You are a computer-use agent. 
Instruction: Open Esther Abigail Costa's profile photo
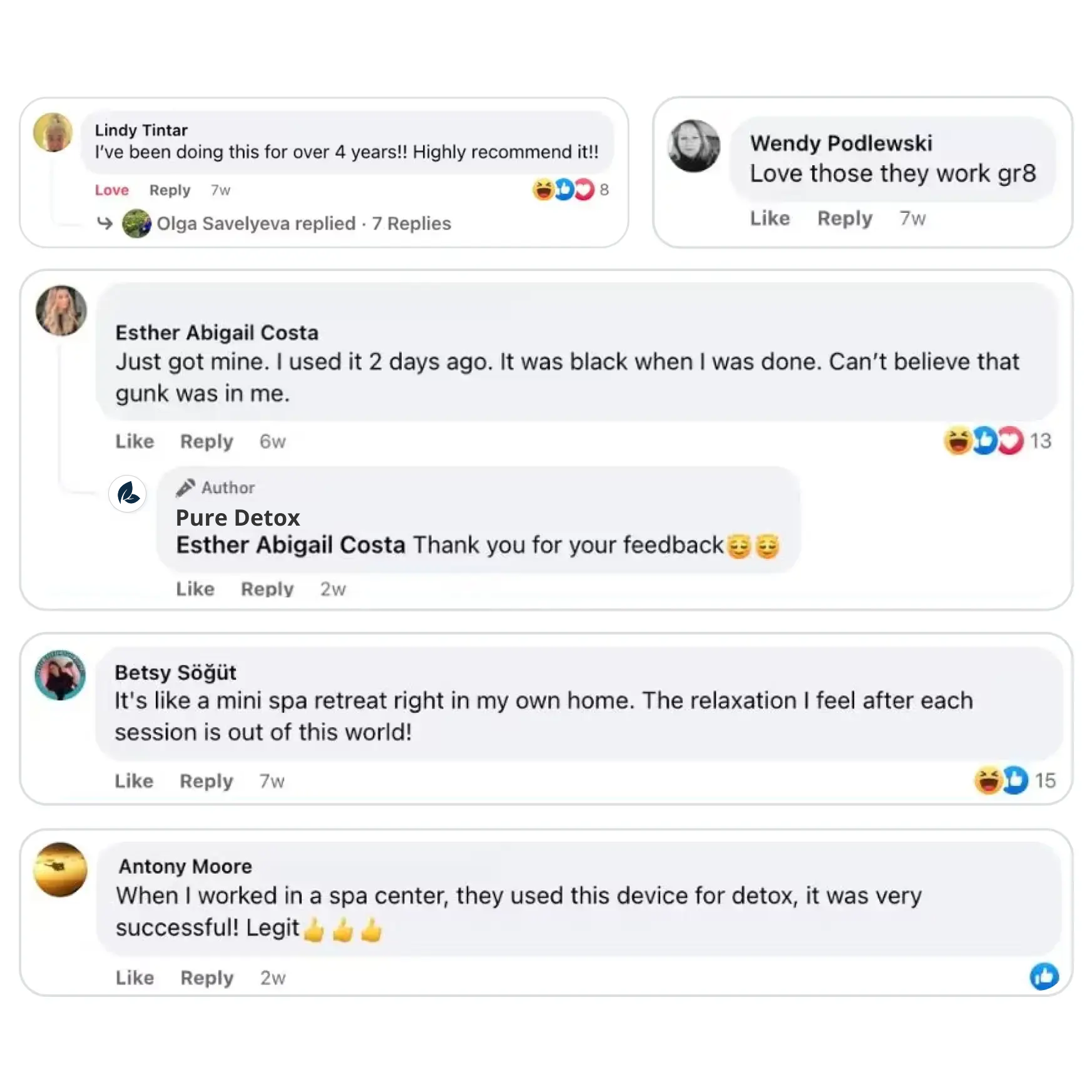(61, 310)
